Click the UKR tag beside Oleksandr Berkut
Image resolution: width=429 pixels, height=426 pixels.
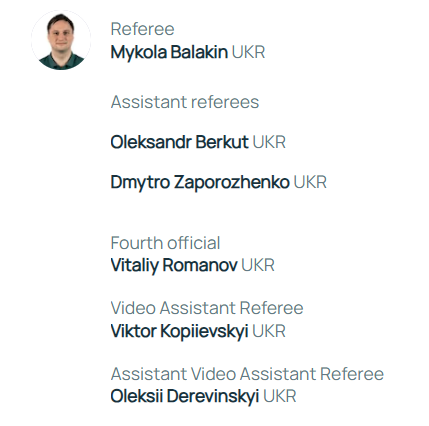tap(269, 142)
